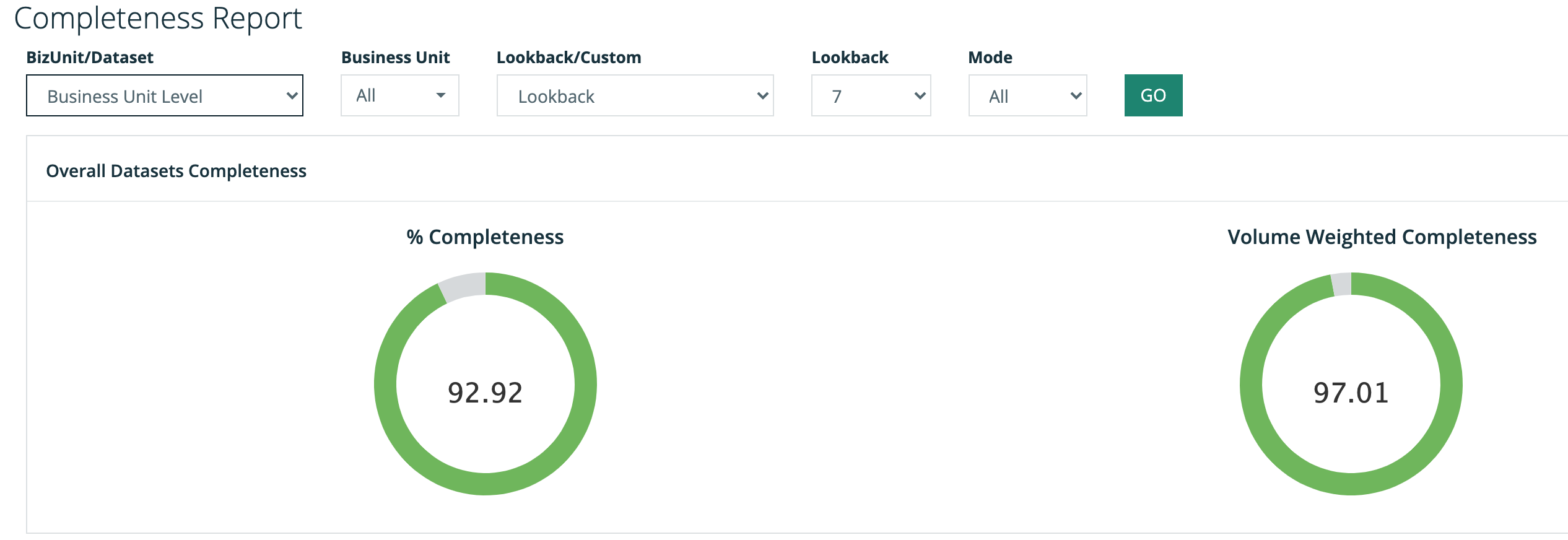Click the Overall Datasets Completeness panel header

pyautogui.click(x=176, y=171)
